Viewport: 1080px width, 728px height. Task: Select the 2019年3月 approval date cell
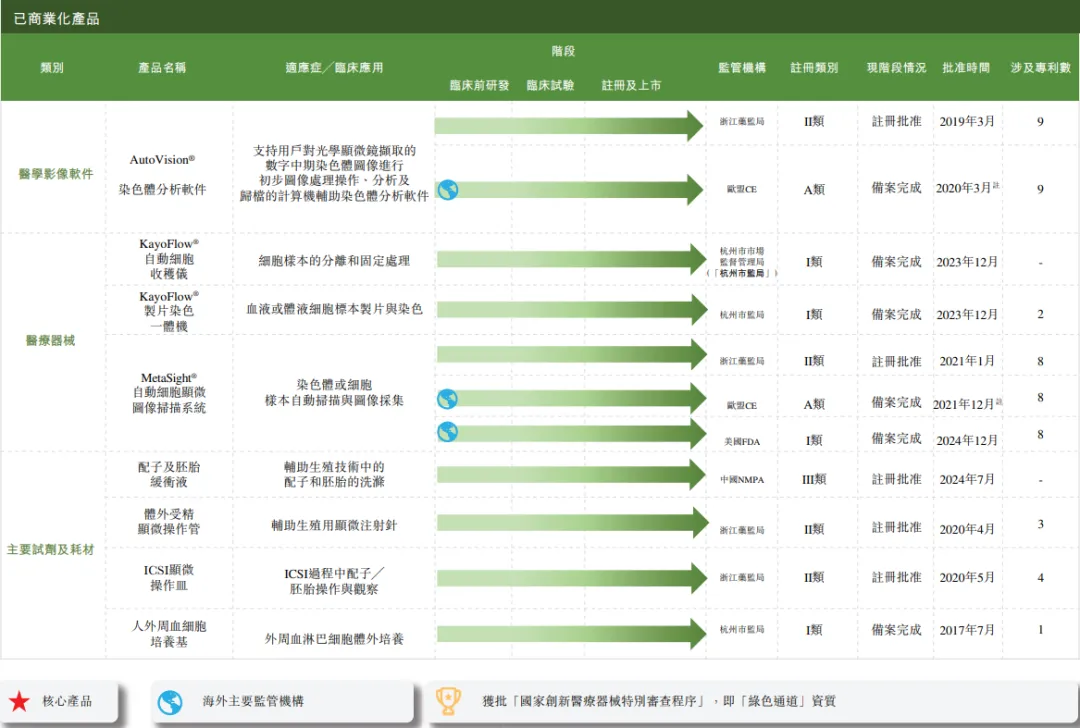coord(965,119)
